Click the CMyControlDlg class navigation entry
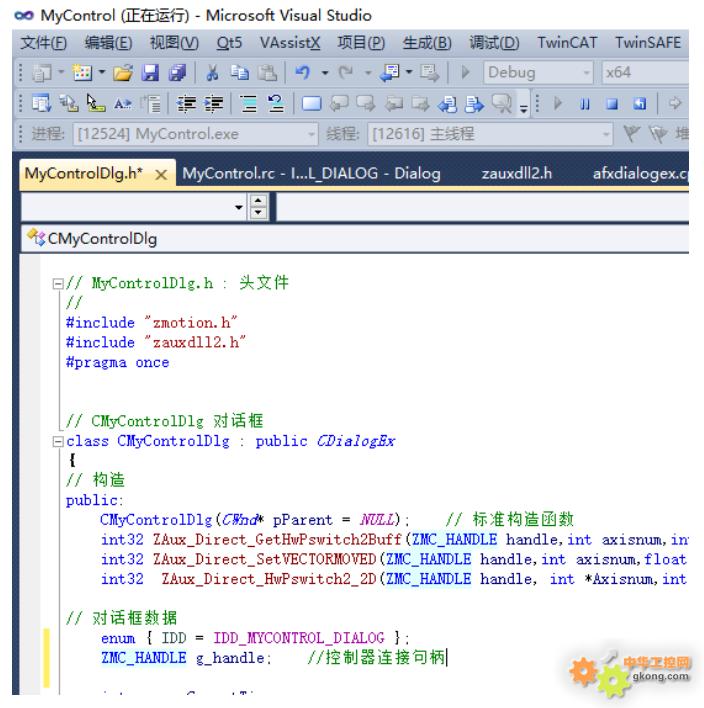 [x=102, y=238]
